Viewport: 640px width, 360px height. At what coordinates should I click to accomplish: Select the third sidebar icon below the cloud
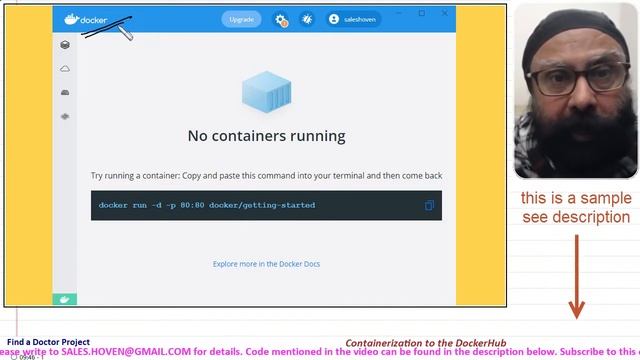(x=65, y=93)
